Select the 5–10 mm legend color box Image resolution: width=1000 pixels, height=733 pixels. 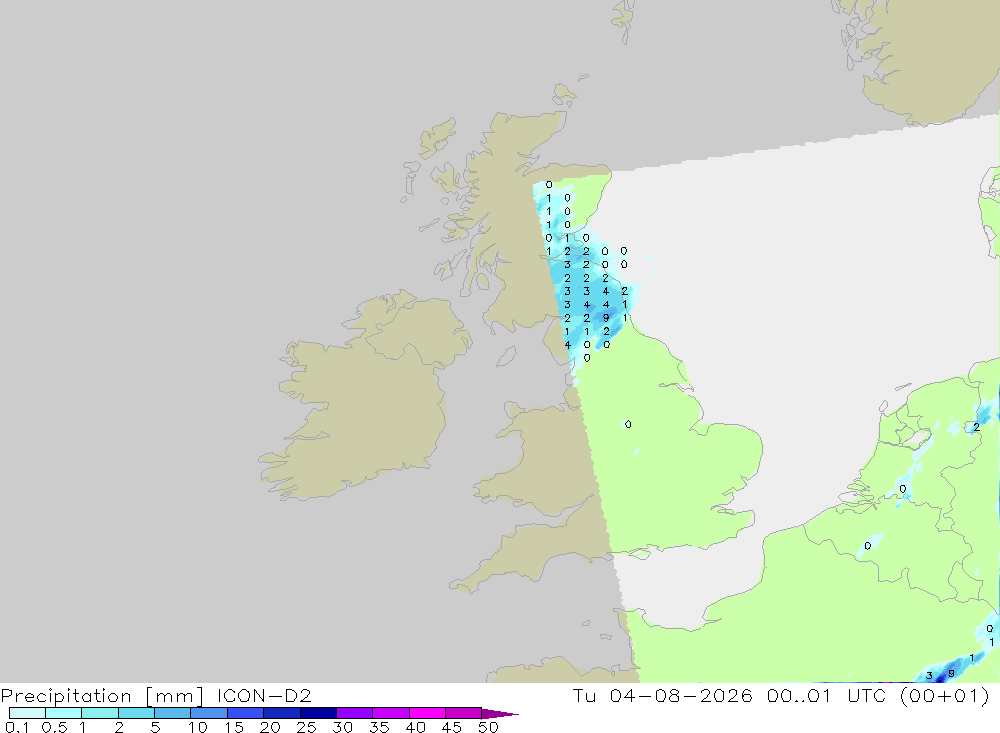click(x=172, y=713)
